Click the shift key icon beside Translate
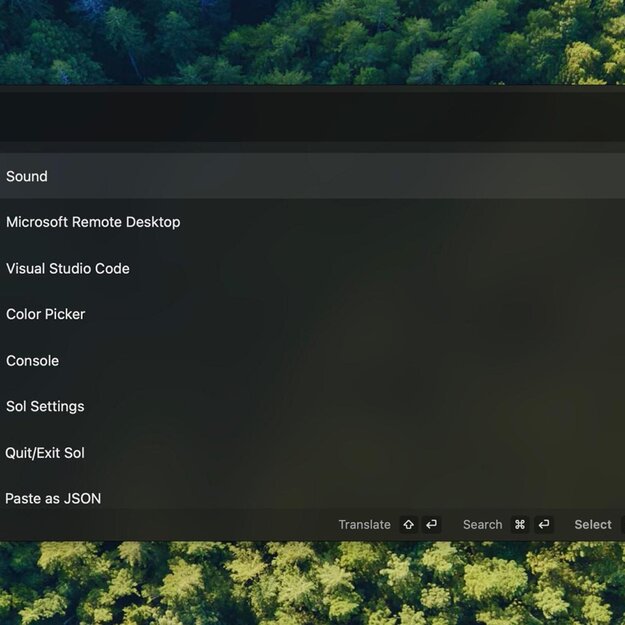The width and height of the screenshot is (625, 625). coord(409,525)
